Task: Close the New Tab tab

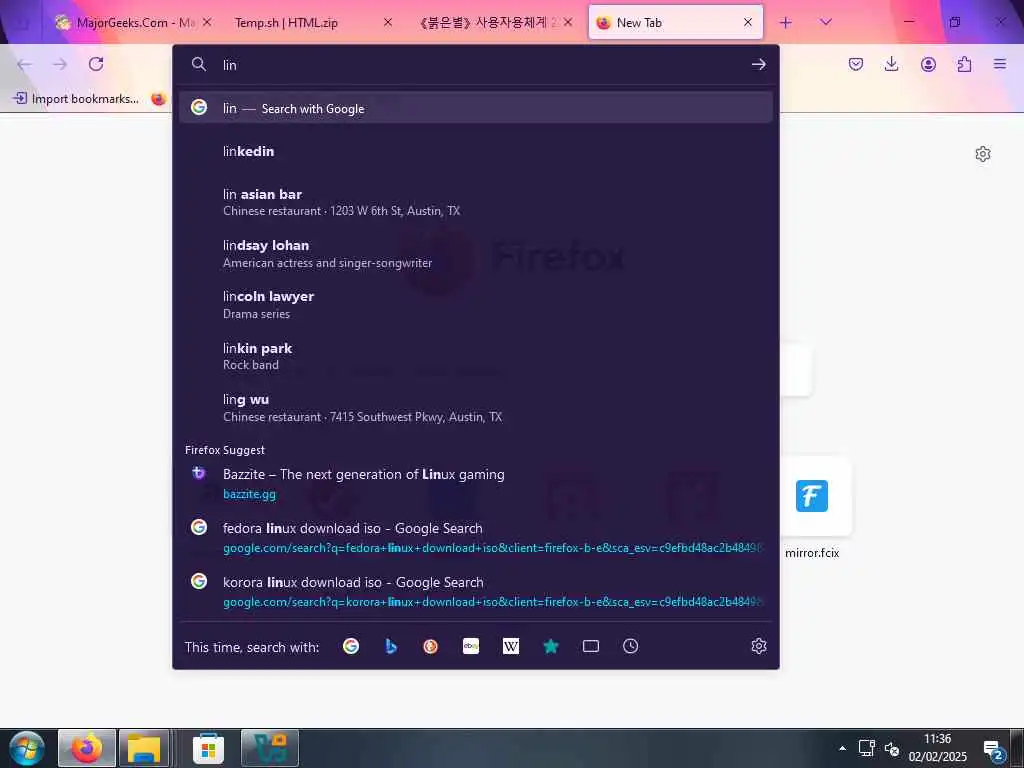Action: coord(748,22)
